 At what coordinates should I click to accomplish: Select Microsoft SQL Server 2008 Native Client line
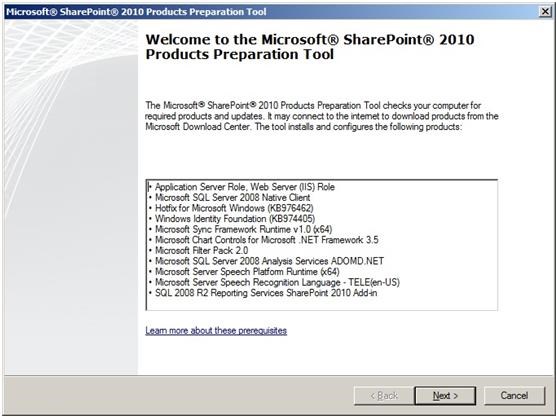(233, 198)
